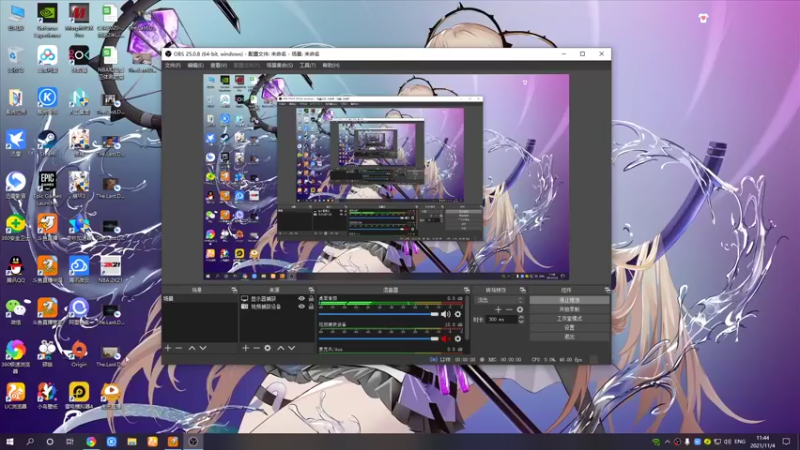
Task: Open video capture device audio settings gear
Action: pos(458,338)
